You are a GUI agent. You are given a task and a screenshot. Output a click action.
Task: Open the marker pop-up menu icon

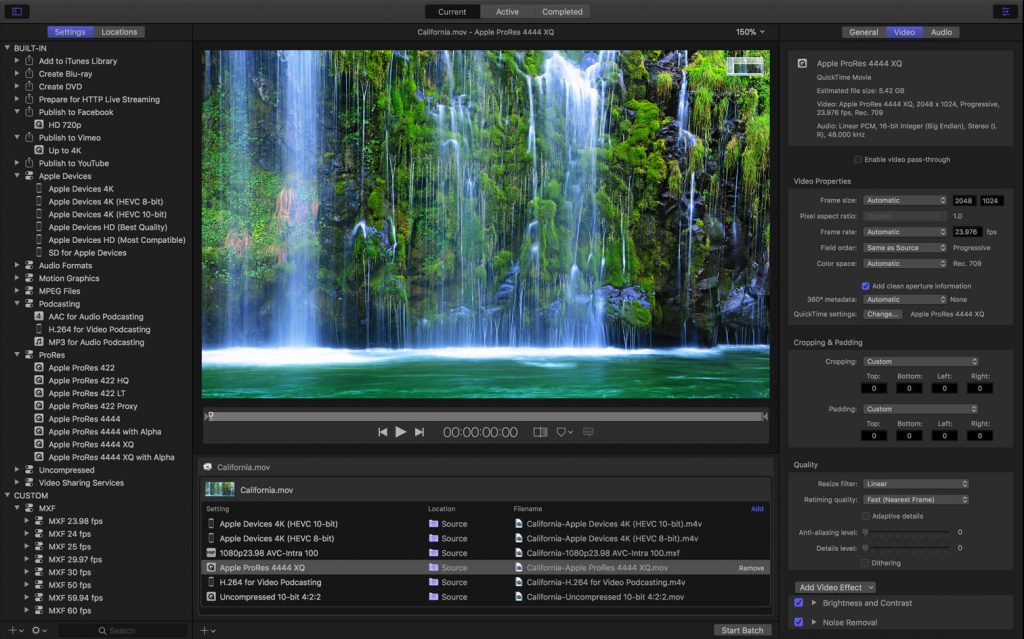pos(564,432)
